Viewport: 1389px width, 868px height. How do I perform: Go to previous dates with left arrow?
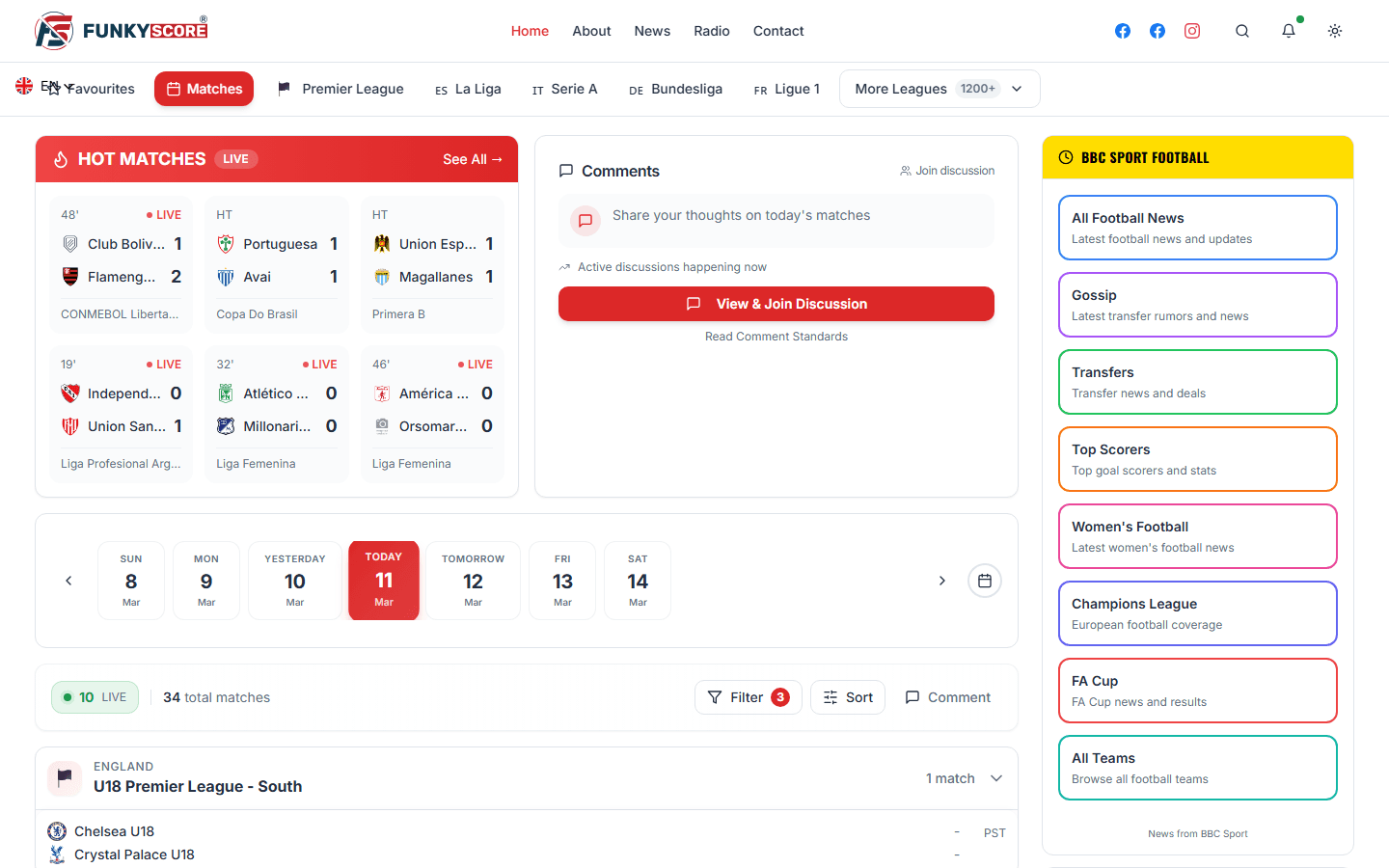pyautogui.click(x=68, y=581)
